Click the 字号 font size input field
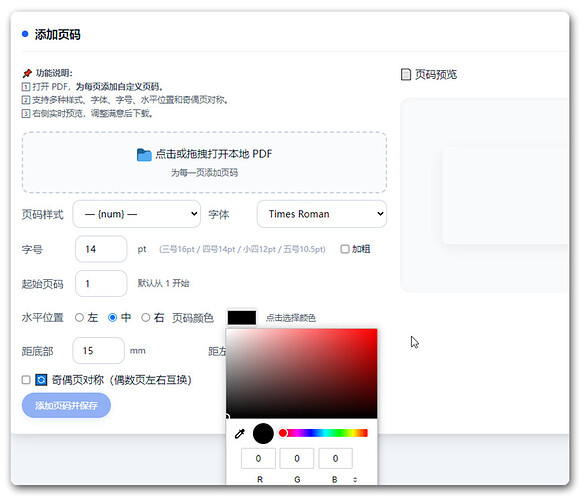 [101, 249]
